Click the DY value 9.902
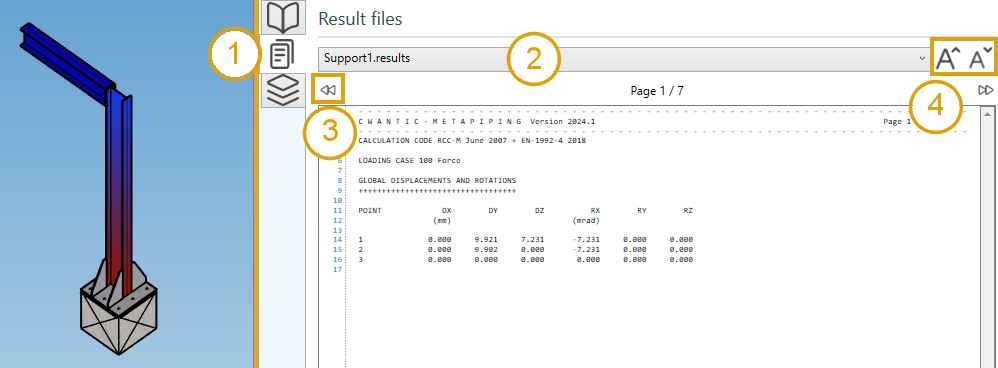The height and width of the screenshot is (368, 998). [486, 250]
